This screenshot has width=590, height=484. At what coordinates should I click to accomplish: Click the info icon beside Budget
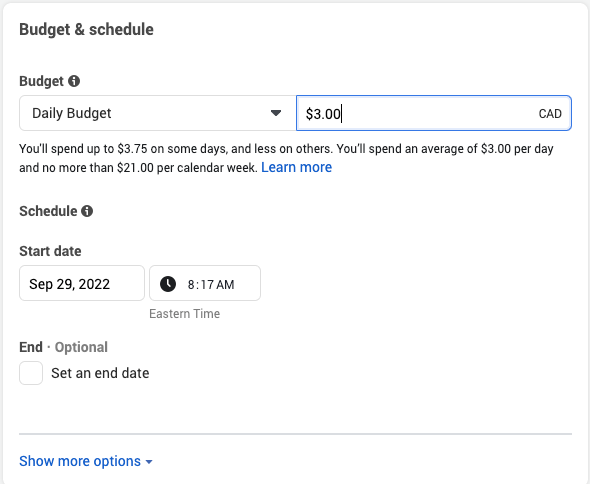(x=74, y=81)
